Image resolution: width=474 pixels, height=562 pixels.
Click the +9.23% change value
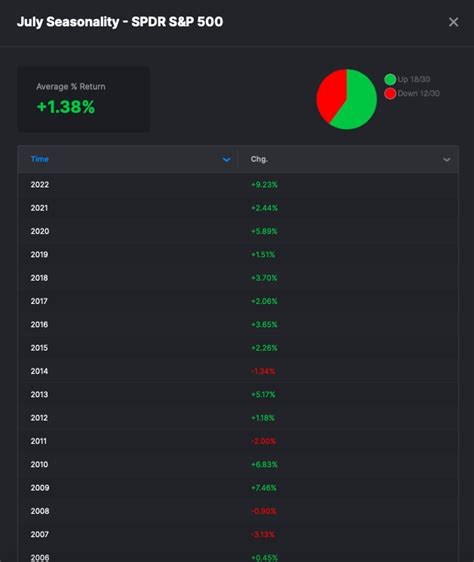[264, 185]
